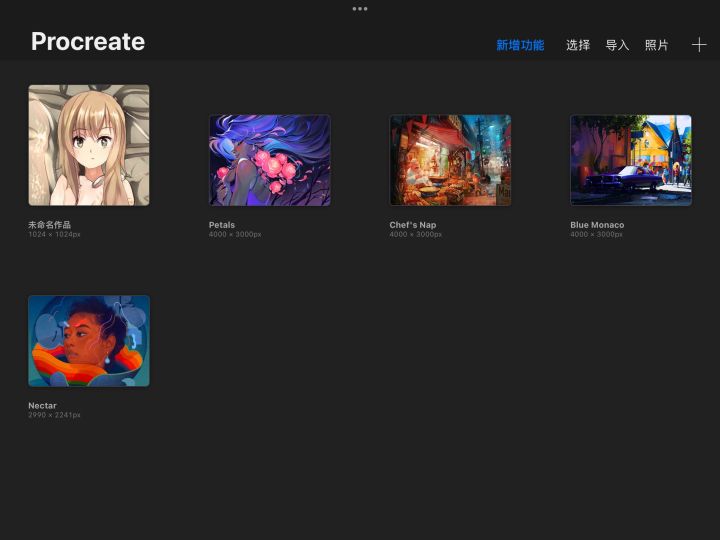Open the Petals artwork thumbnail
Viewport: 720px width, 540px height.
coord(270,160)
